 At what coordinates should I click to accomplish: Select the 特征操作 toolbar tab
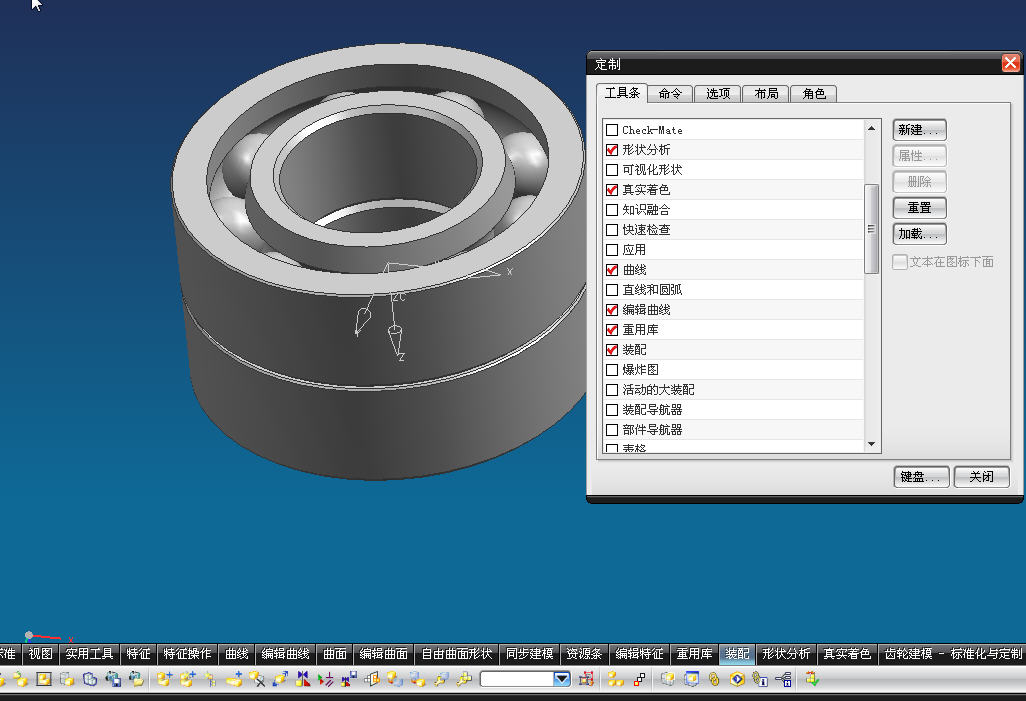187,654
